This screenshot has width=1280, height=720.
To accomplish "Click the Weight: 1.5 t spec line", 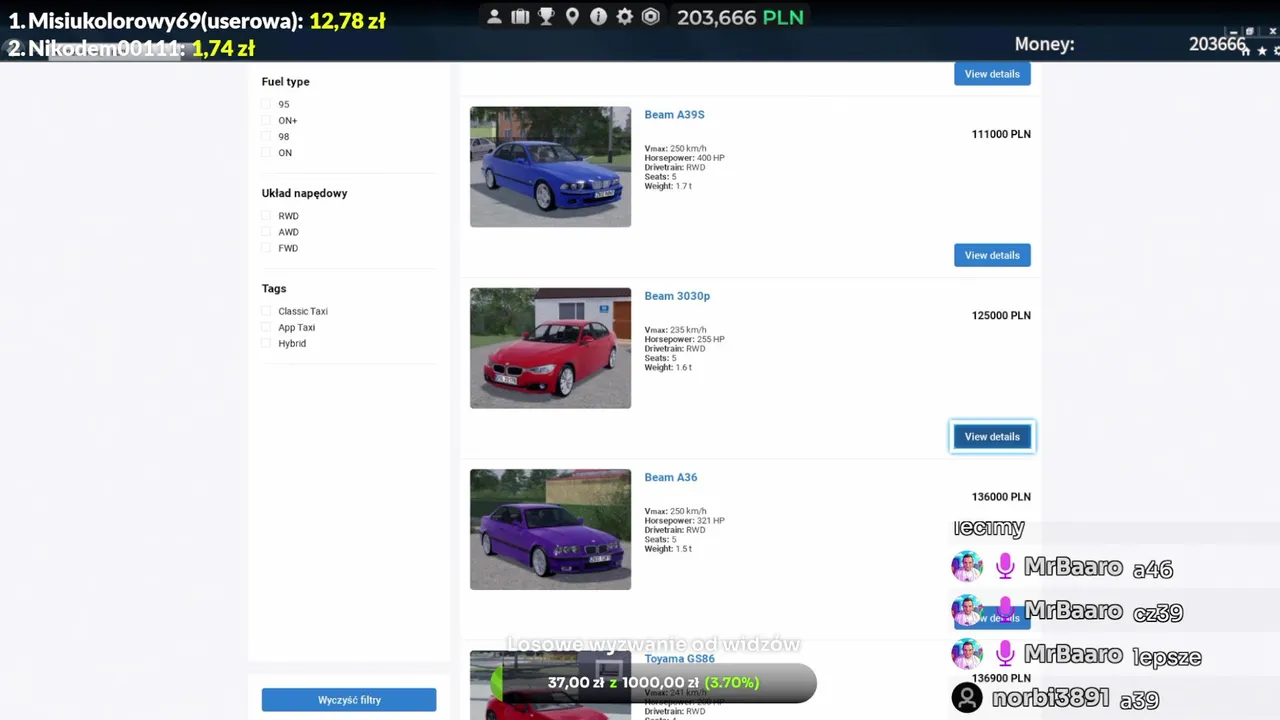I will click(668, 548).
